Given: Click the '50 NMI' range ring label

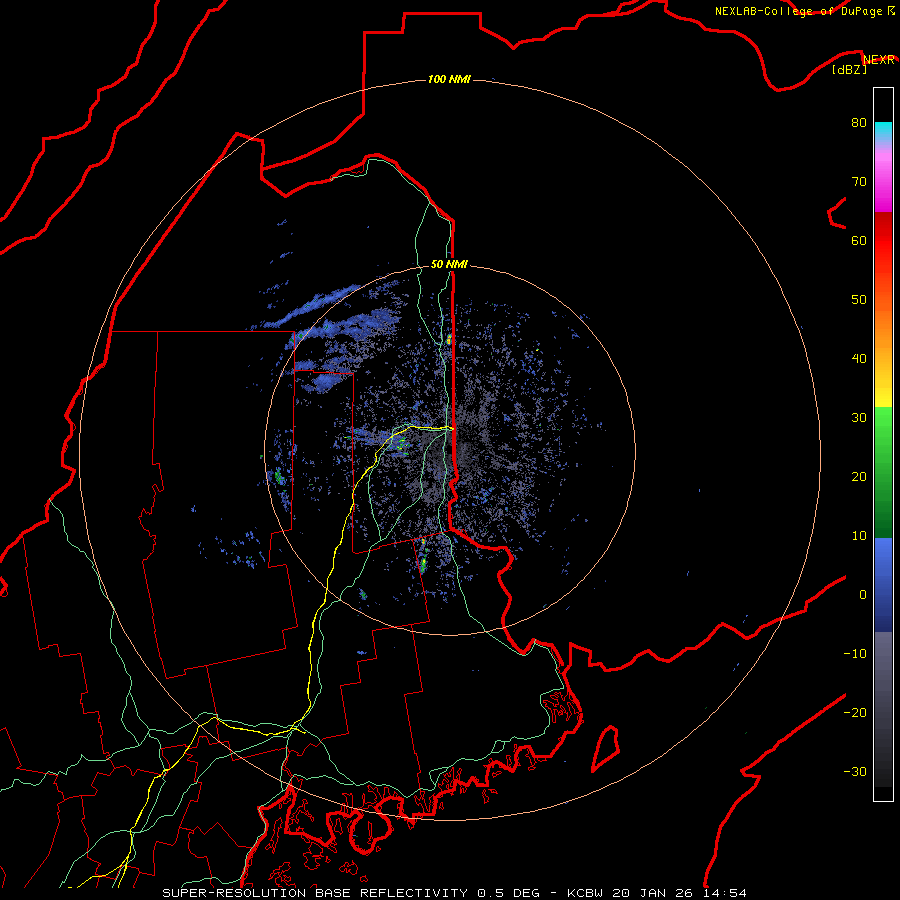Looking at the screenshot, I should (x=449, y=264).
